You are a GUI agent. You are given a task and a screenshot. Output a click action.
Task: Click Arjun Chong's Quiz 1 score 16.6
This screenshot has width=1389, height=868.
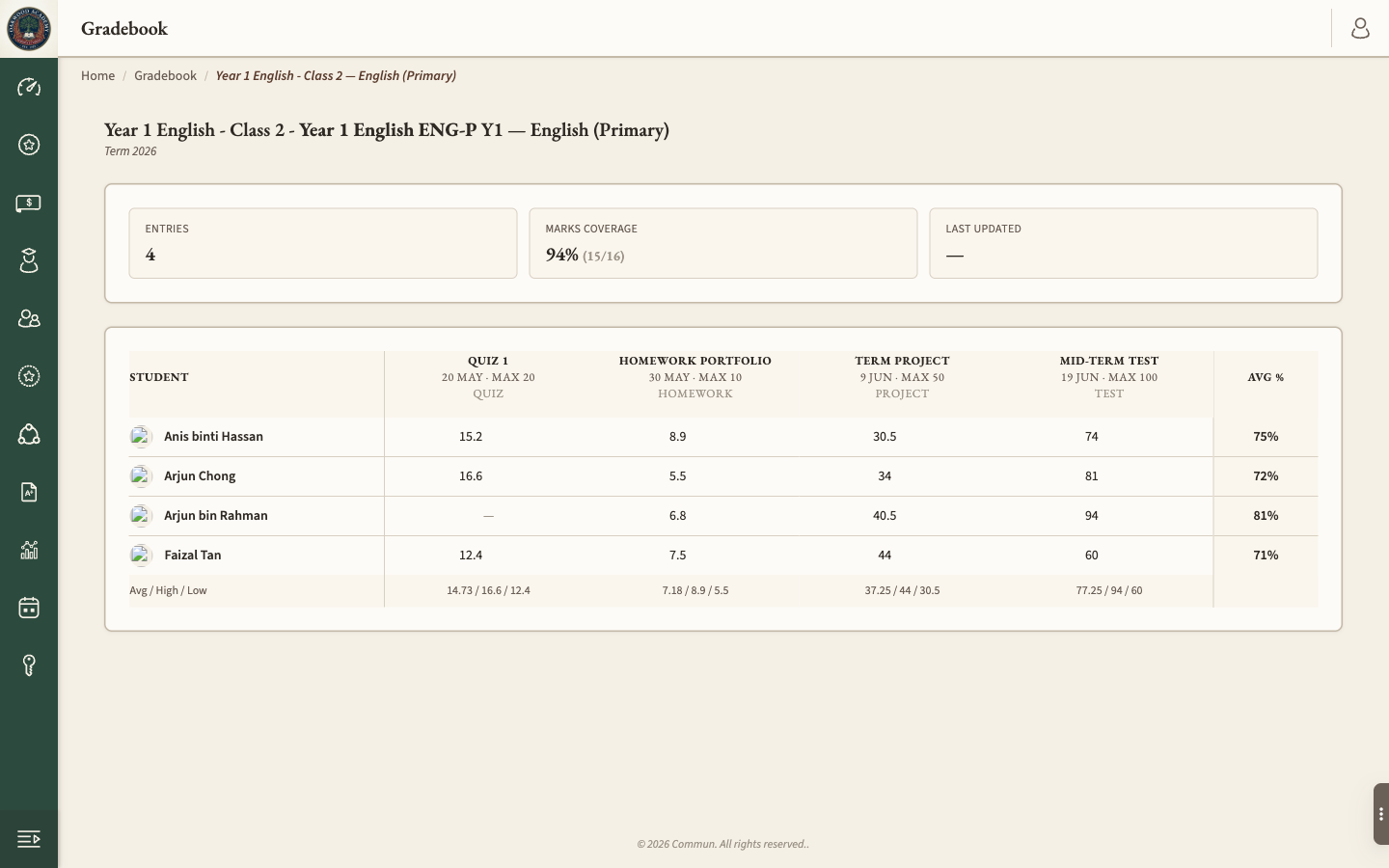[x=471, y=475]
